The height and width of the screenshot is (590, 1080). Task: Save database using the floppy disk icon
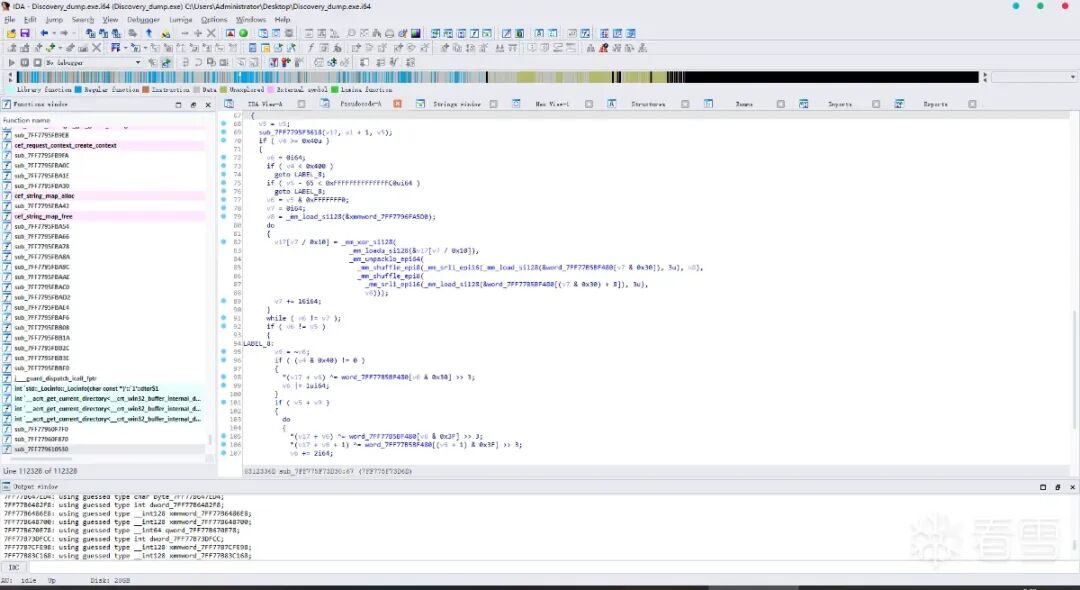point(25,33)
